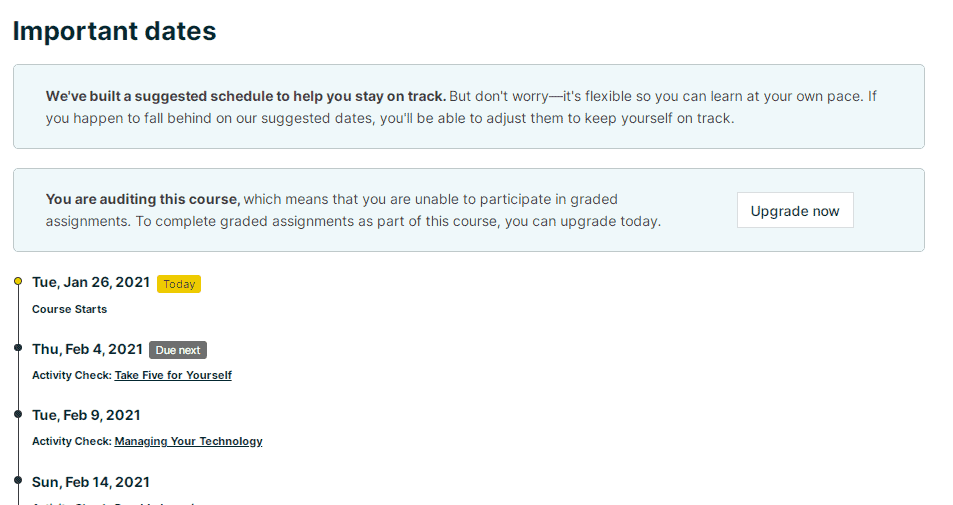The height and width of the screenshot is (505, 953).
Task: Click the Tue, Feb 9, 2021 date heading
Action: tap(86, 415)
